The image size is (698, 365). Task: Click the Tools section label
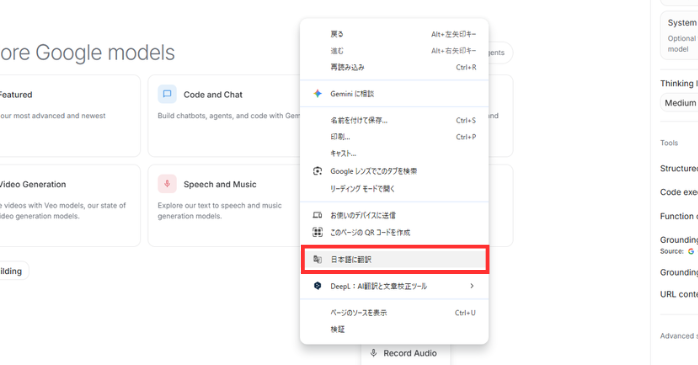(669, 142)
